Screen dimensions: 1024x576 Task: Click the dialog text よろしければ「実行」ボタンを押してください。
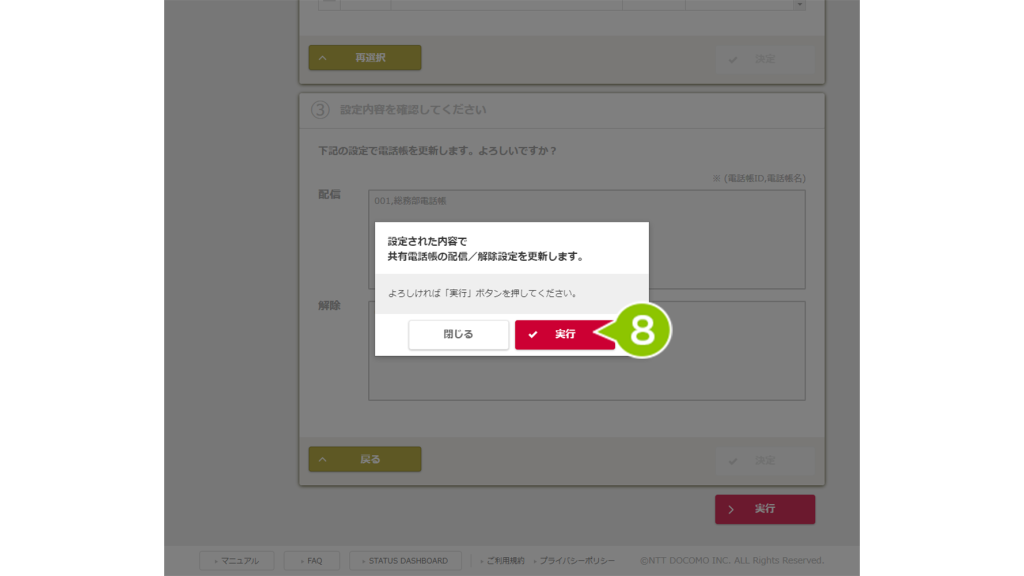tap(483, 293)
